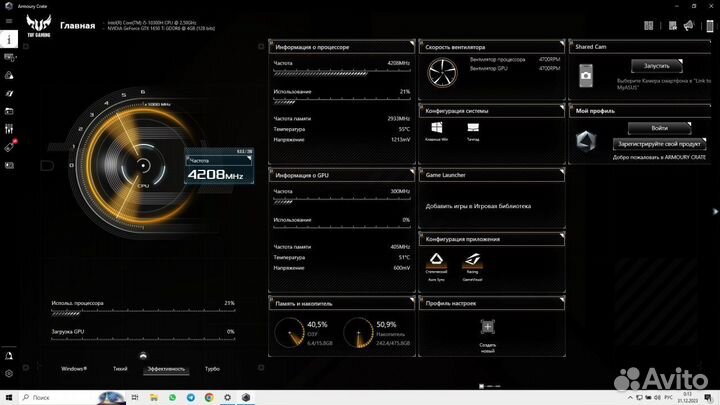Click the taskbar Поиск search box

[72, 398]
